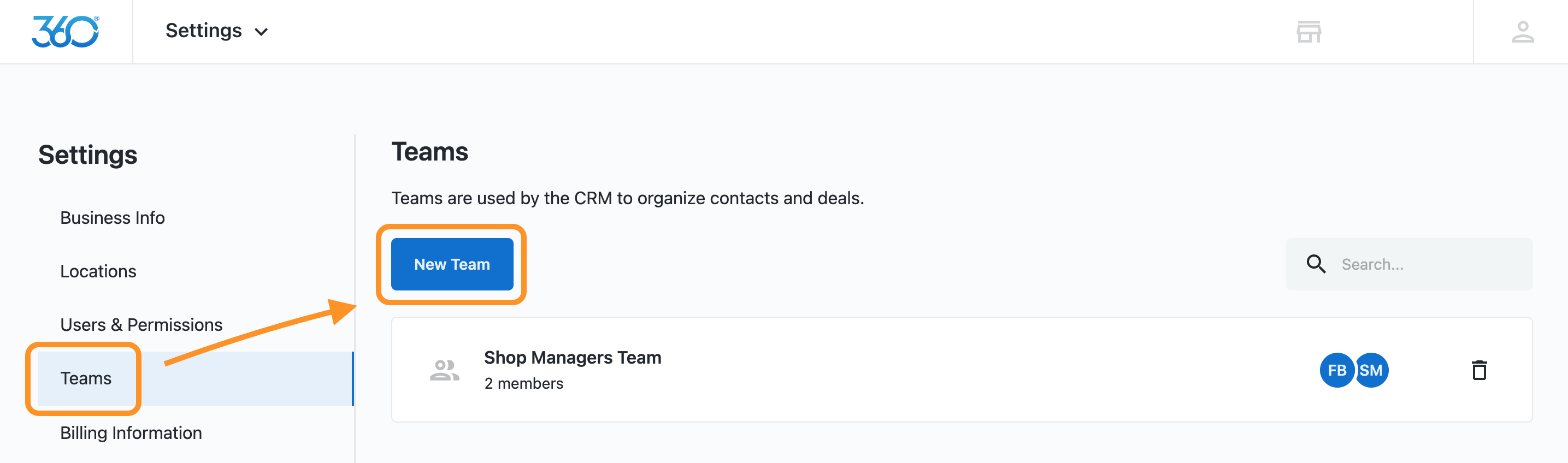The height and width of the screenshot is (463, 1568).
Task: Click the New Team button
Action: click(x=452, y=264)
